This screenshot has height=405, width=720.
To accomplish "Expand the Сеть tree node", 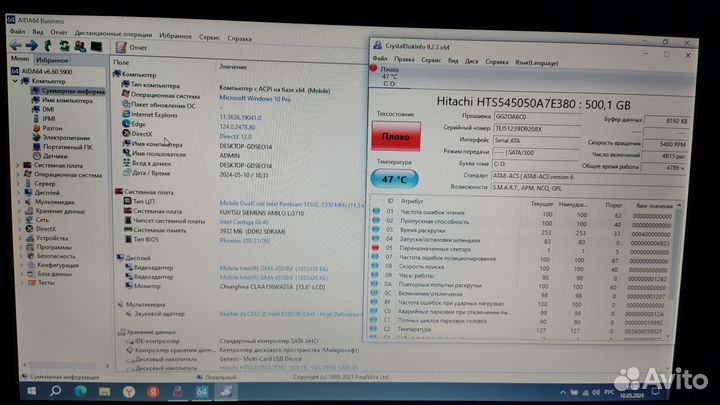I will pos(19,220).
